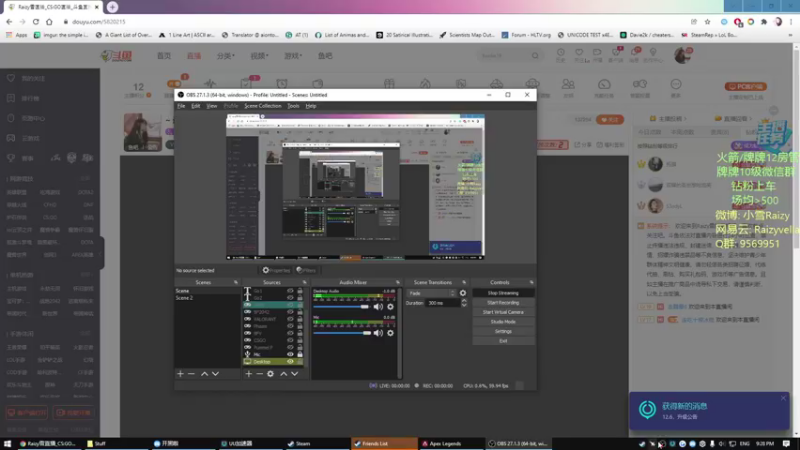Toggle visibility of VALORANT source

(290, 319)
